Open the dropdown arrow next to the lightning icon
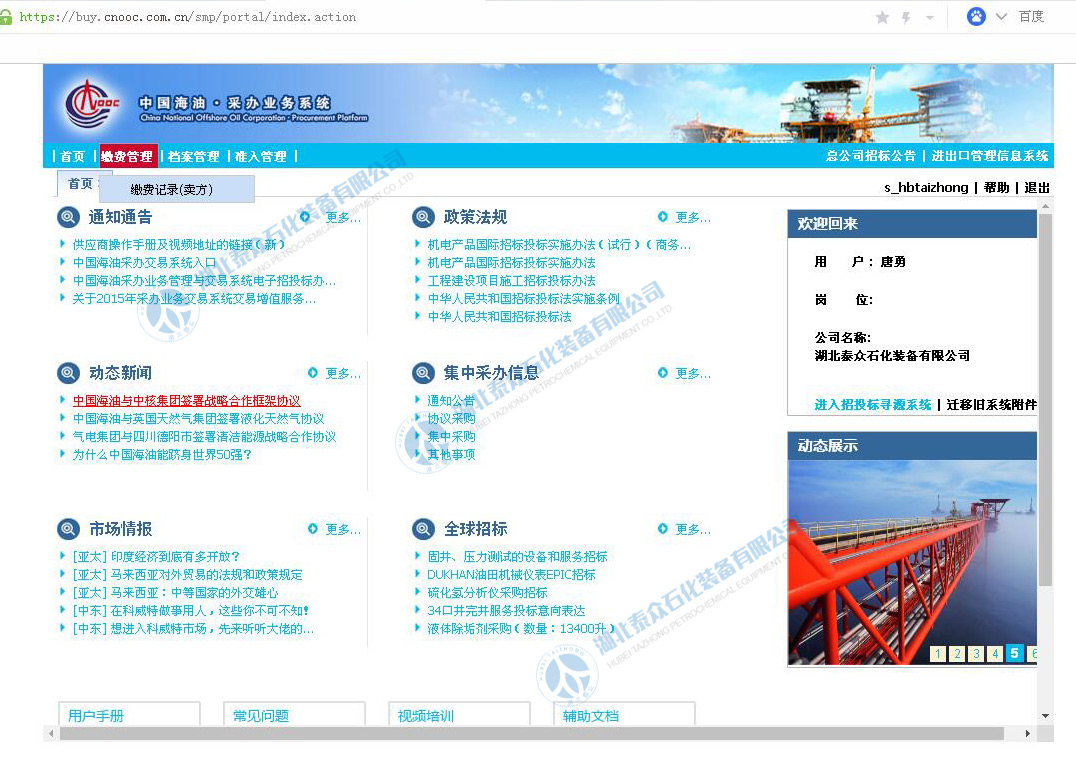 [930, 18]
